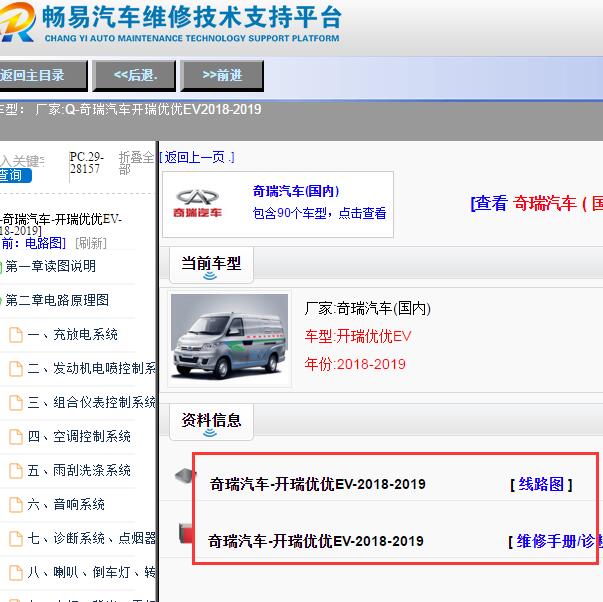Select the 当前车型 tab
This screenshot has height=602, width=603.
(x=211, y=265)
